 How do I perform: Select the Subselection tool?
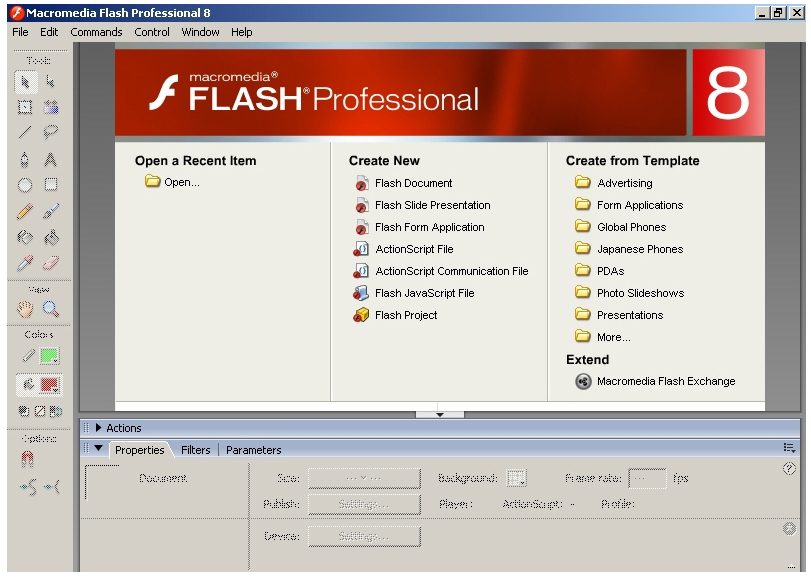50,83
